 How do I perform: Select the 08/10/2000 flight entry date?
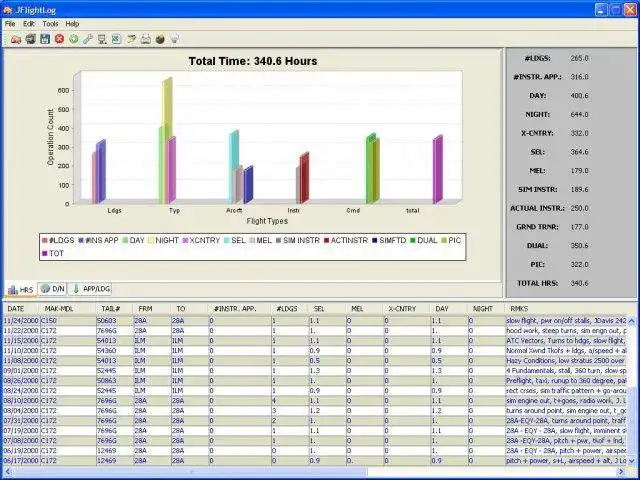click(21, 401)
